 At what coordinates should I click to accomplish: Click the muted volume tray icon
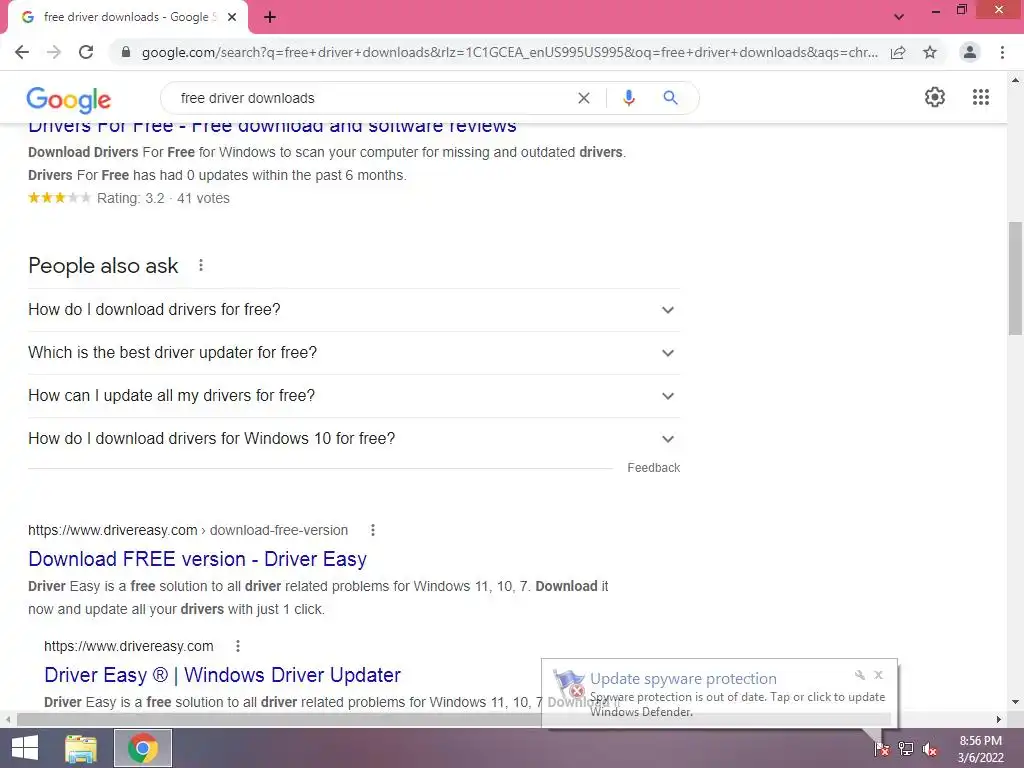(930, 748)
